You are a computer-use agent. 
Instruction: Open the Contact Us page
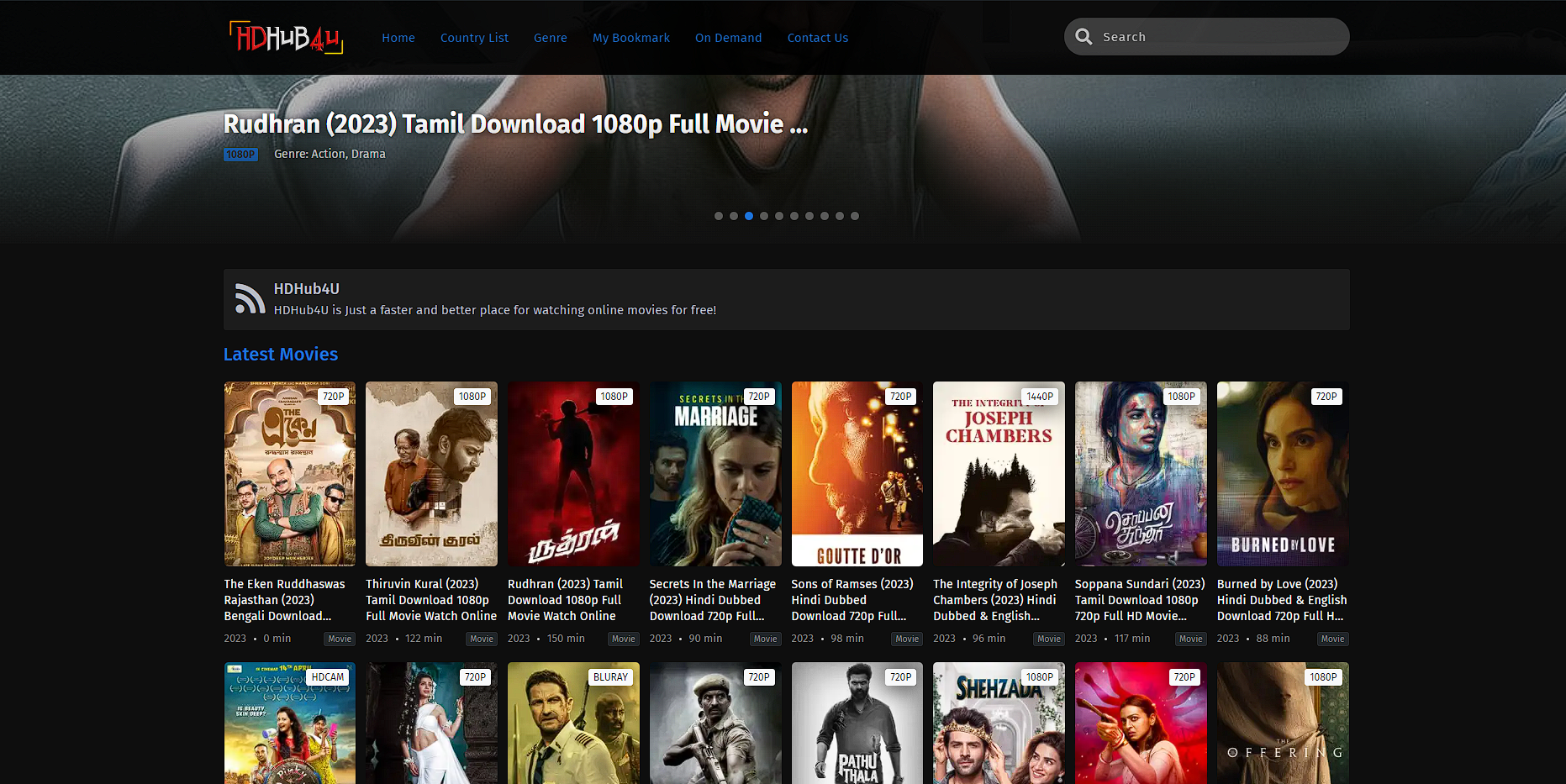point(818,38)
